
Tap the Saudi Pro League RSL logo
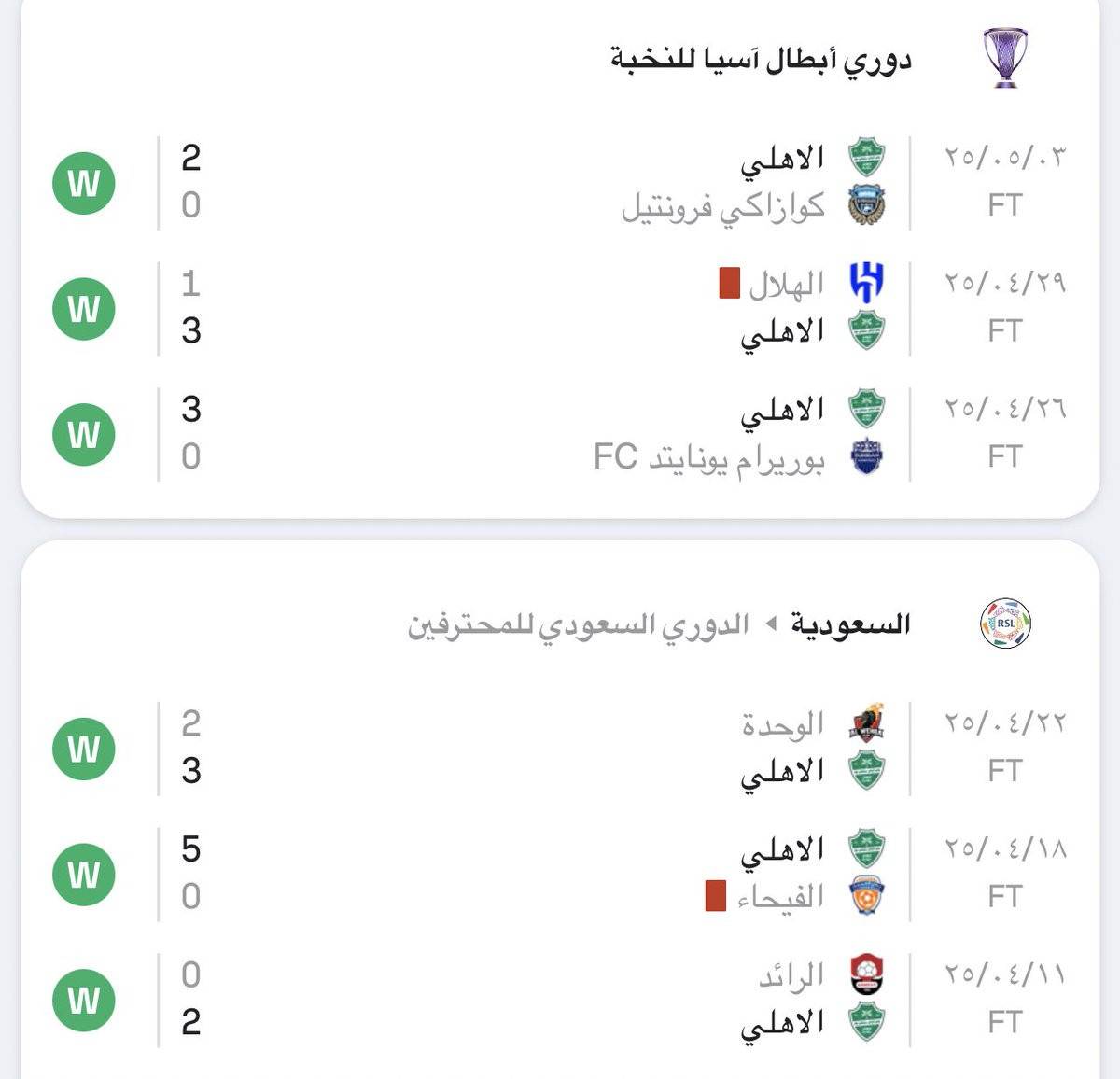pyautogui.click(x=1005, y=624)
